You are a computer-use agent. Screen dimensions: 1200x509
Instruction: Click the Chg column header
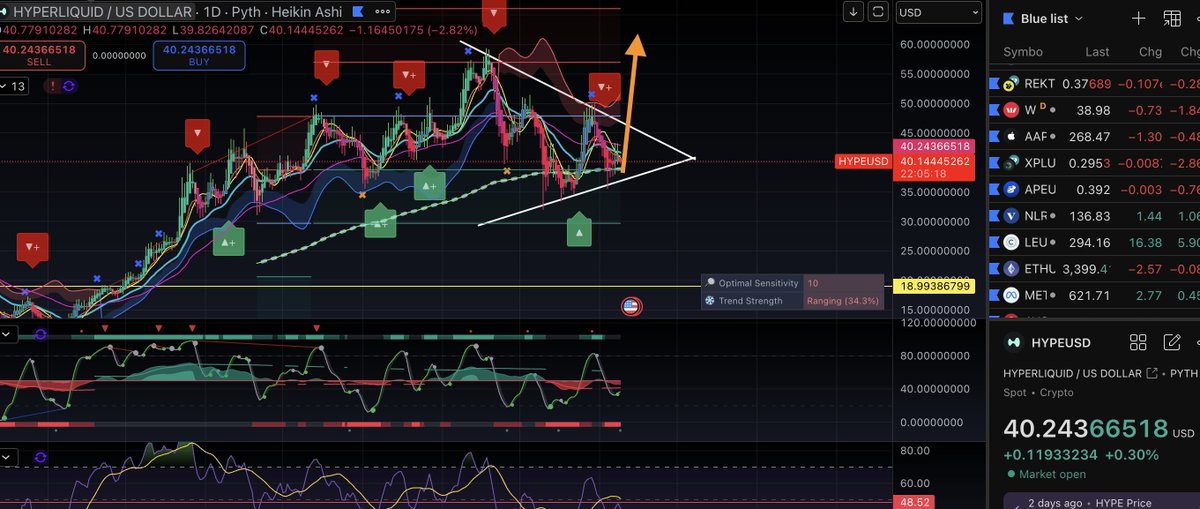[1150, 52]
